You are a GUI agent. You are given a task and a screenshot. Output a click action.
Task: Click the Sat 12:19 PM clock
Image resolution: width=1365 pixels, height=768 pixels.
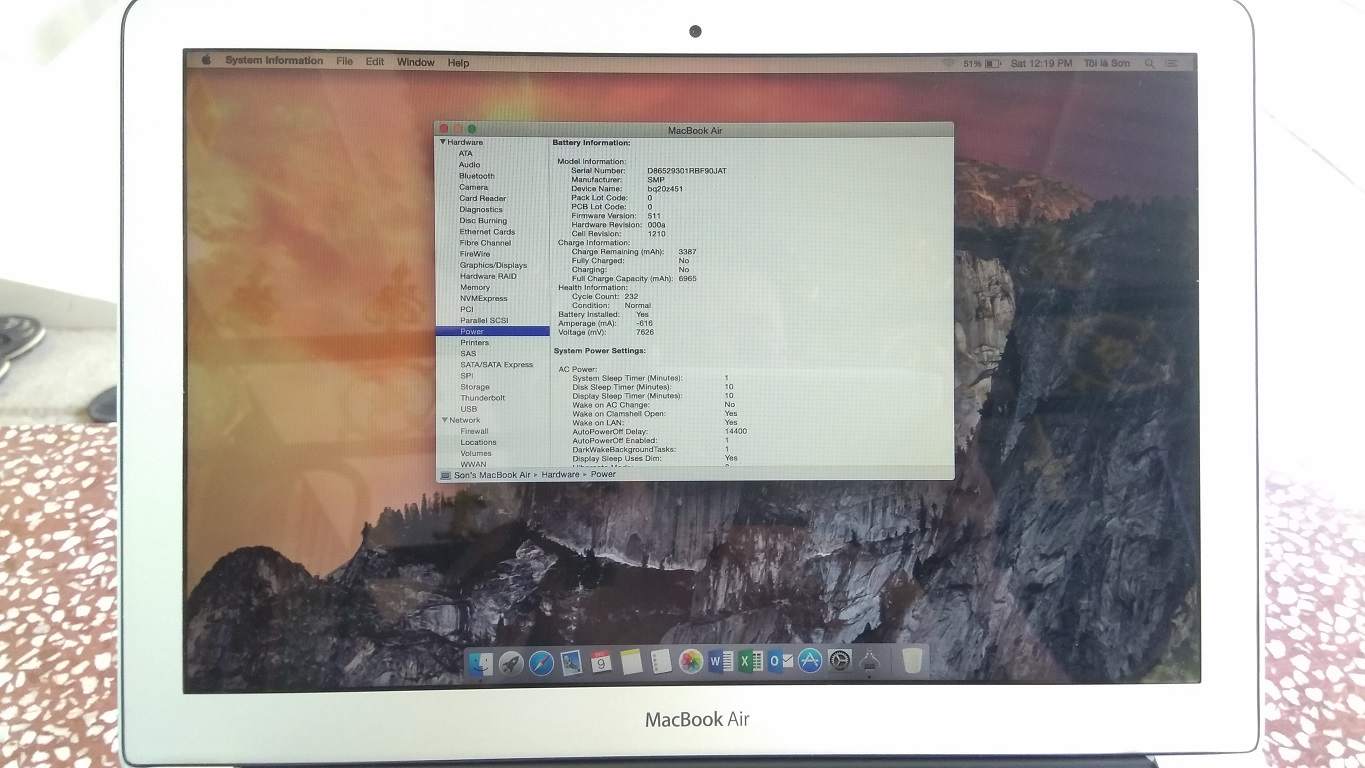[1041, 63]
